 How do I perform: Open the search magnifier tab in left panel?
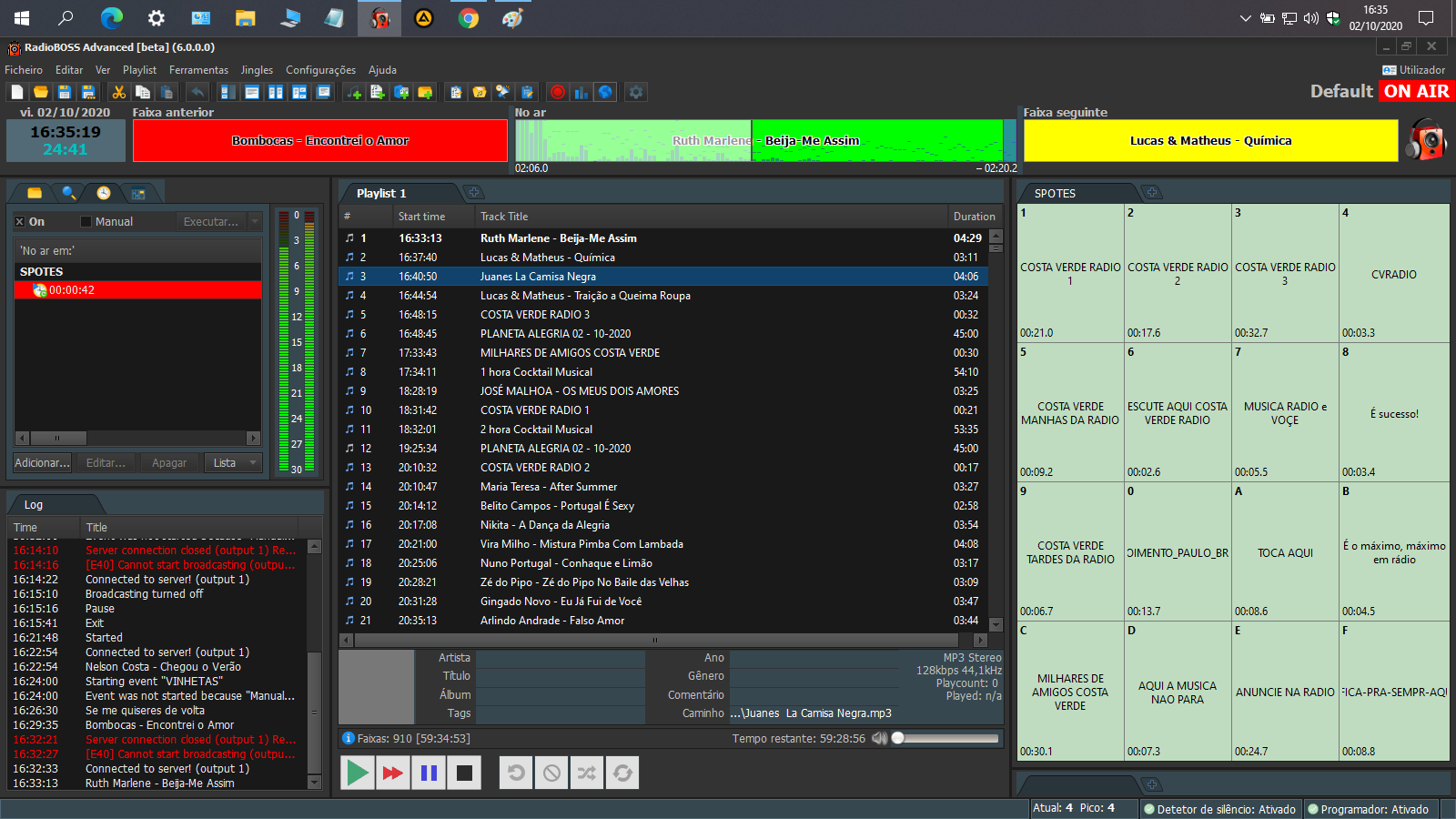(69, 193)
